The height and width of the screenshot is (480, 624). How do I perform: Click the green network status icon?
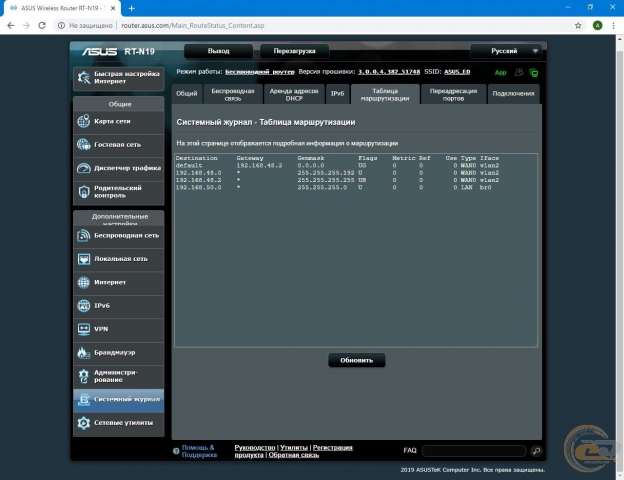click(534, 72)
